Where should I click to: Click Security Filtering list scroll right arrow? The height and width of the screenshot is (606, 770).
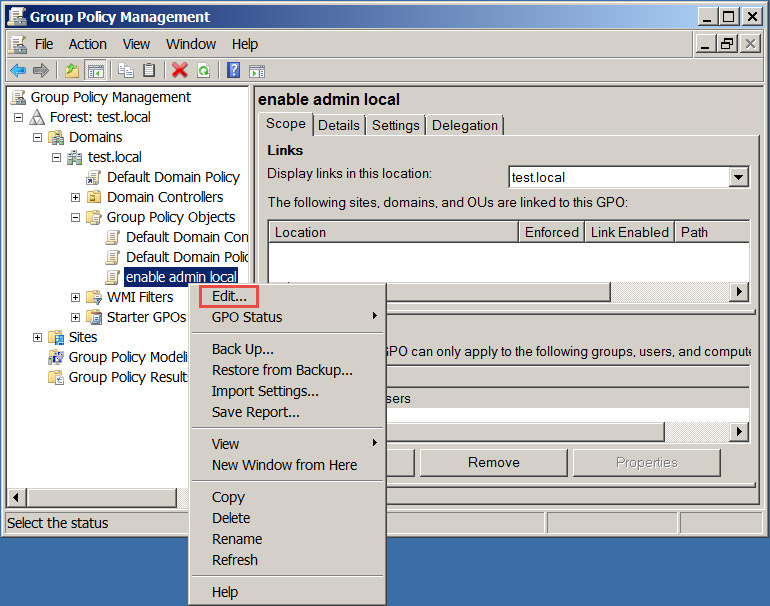(739, 432)
